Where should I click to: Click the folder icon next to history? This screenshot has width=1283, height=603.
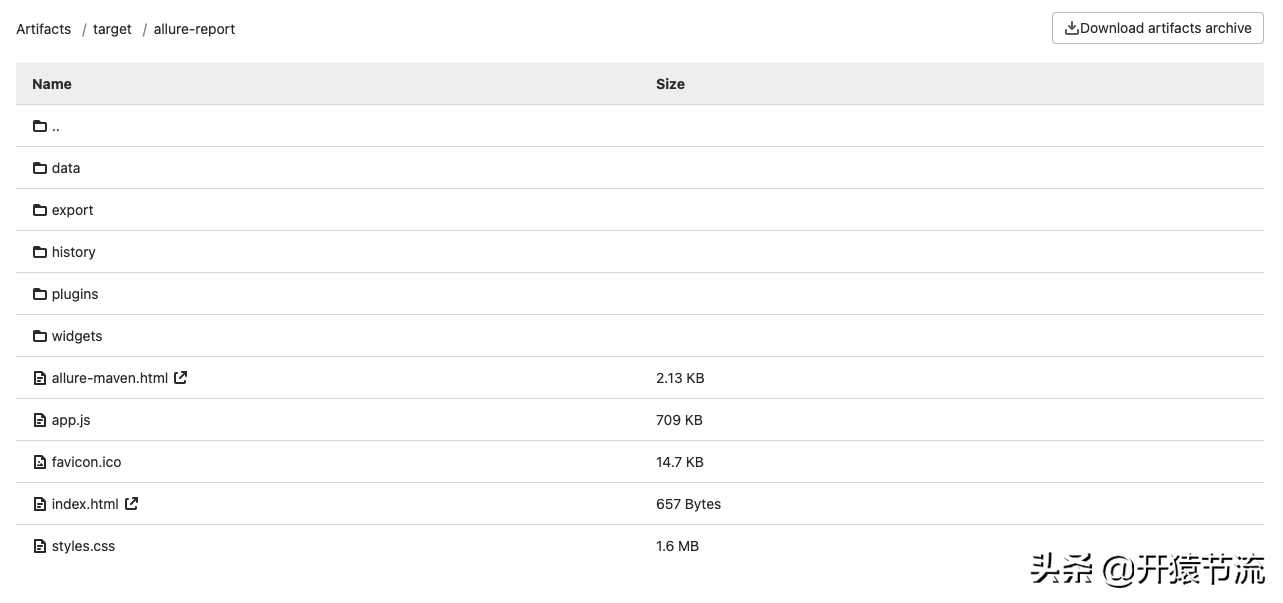[x=40, y=252]
